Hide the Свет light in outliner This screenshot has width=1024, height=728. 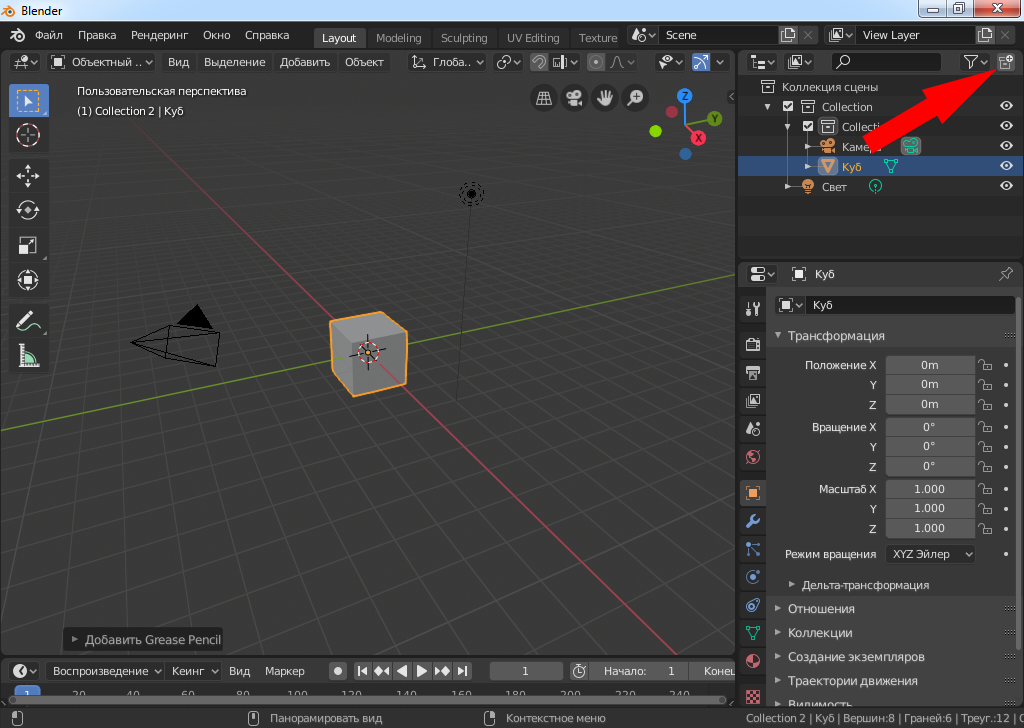1007,186
